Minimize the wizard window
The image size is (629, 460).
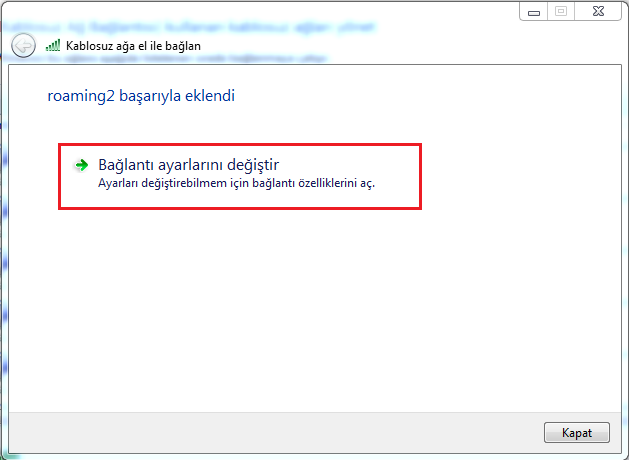pos(535,11)
